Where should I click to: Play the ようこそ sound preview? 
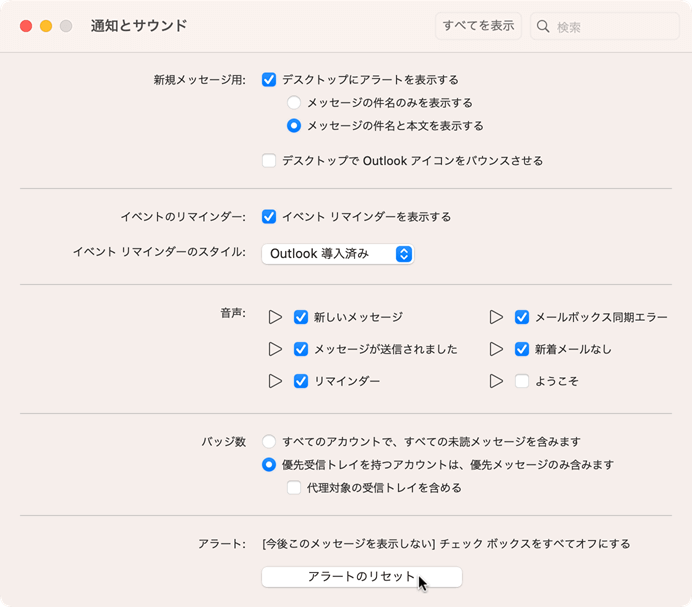pyautogui.click(x=496, y=381)
